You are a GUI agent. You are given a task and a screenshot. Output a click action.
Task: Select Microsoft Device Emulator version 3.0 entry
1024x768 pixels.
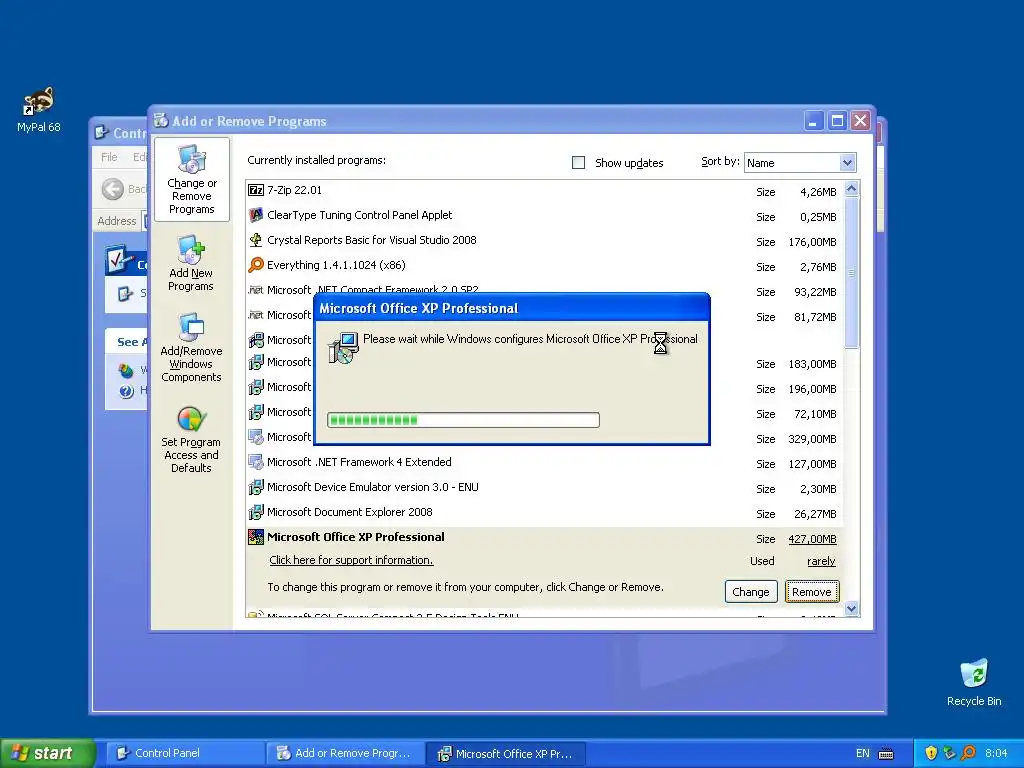tap(545, 487)
